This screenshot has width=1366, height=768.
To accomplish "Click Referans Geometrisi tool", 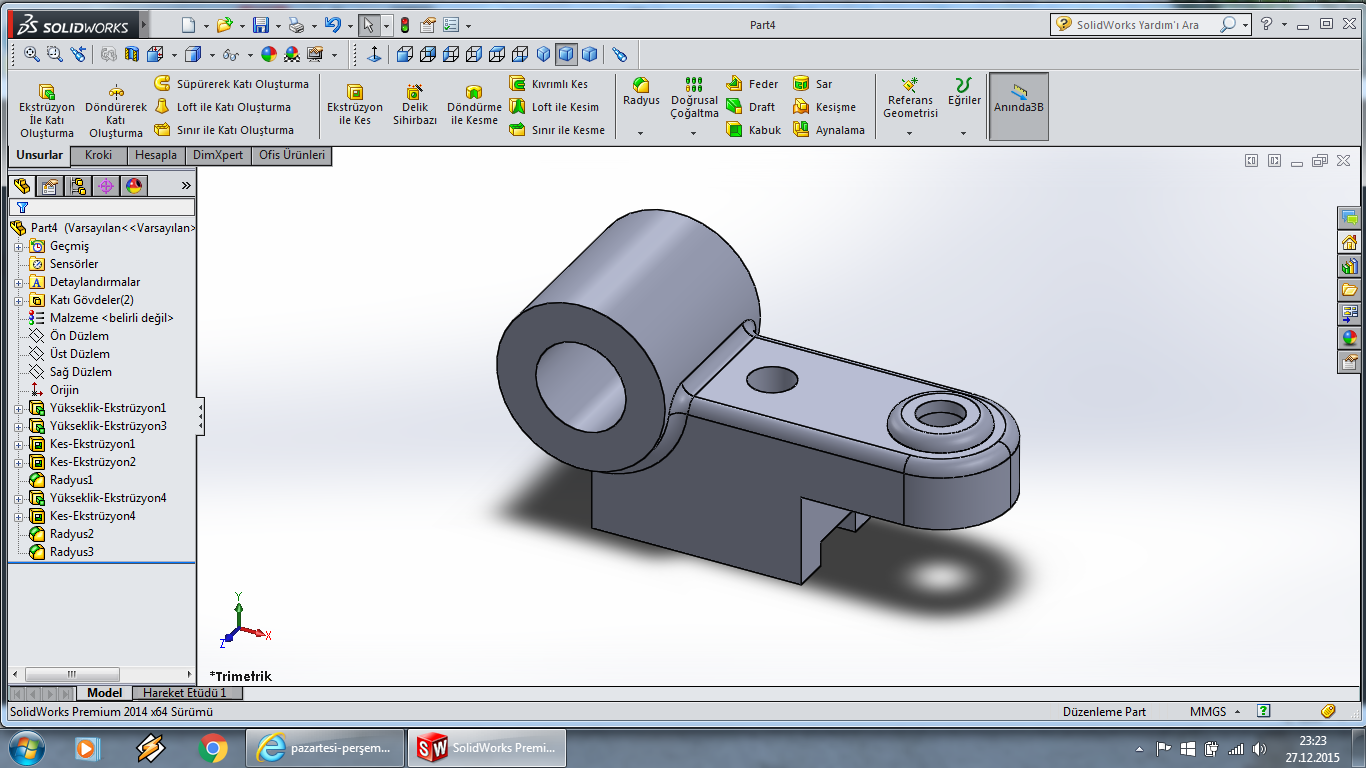I will tap(910, 98).
